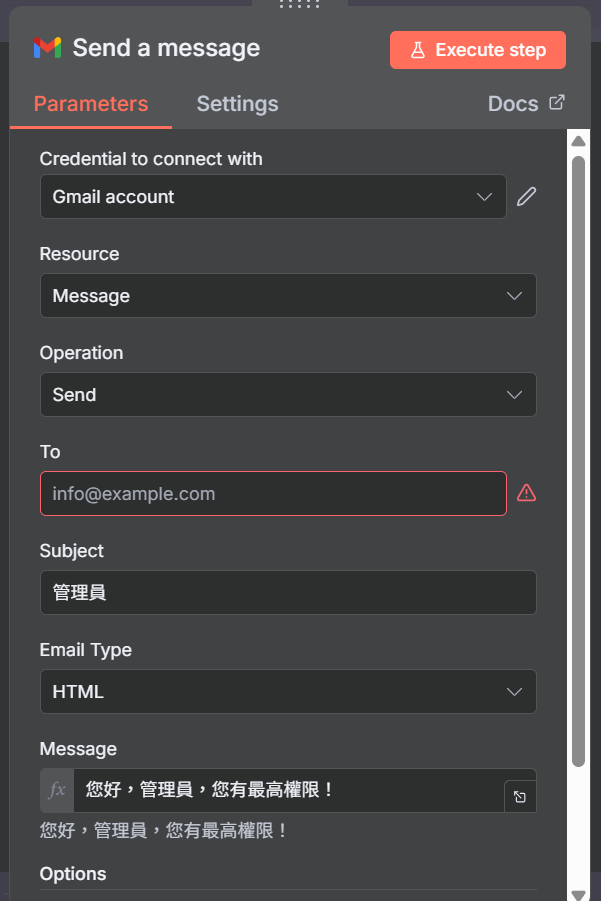Screen dimensions: 601x901
Task: Open the expanded editor for the Message field
Action: [x=520, y=796]
